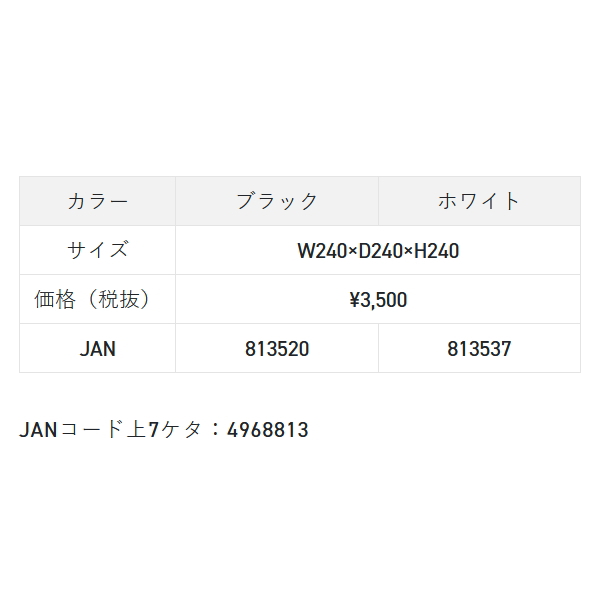
Task: Click the サイズ row label
Action: click(97, 250)
